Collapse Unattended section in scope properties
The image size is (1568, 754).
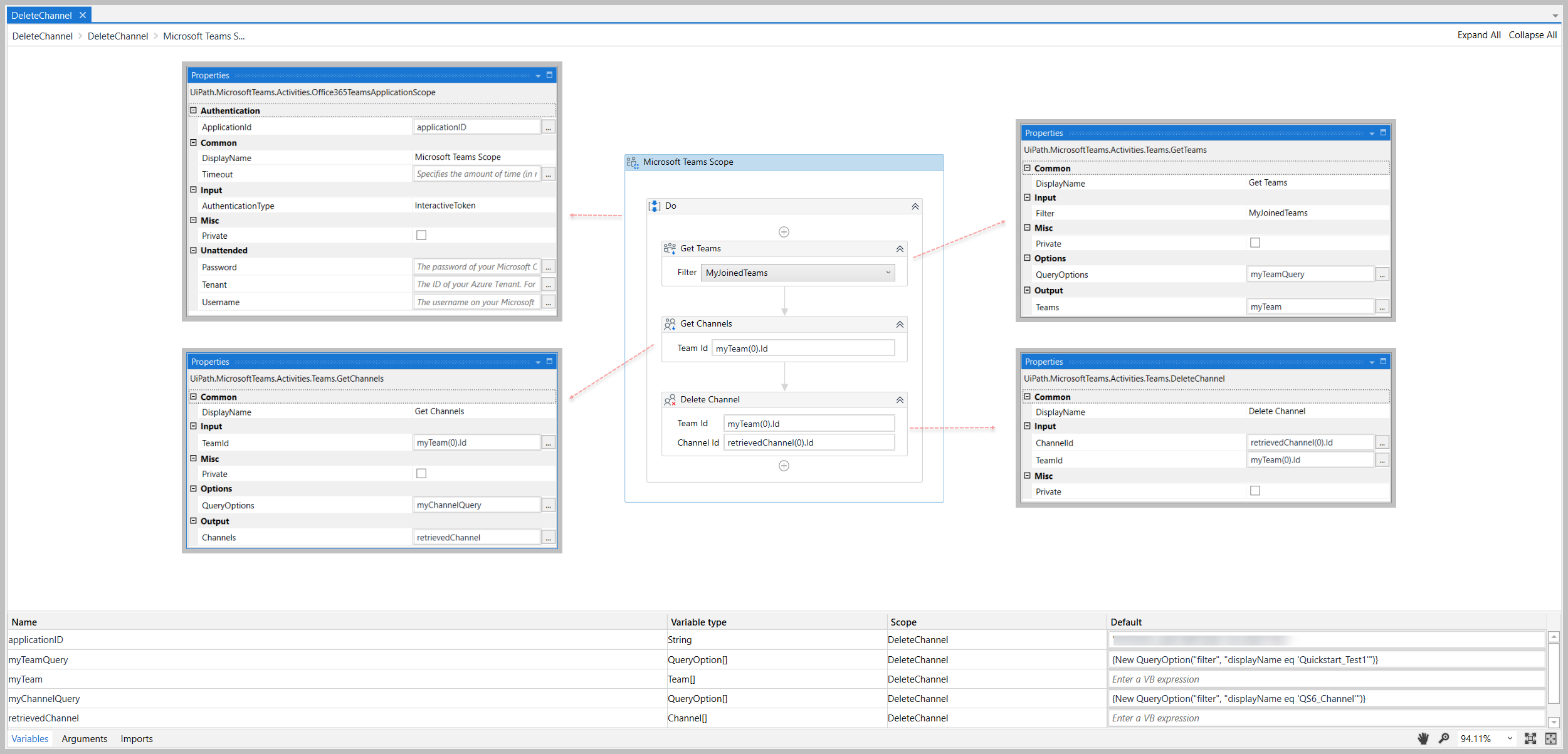[x=194, y=250]
